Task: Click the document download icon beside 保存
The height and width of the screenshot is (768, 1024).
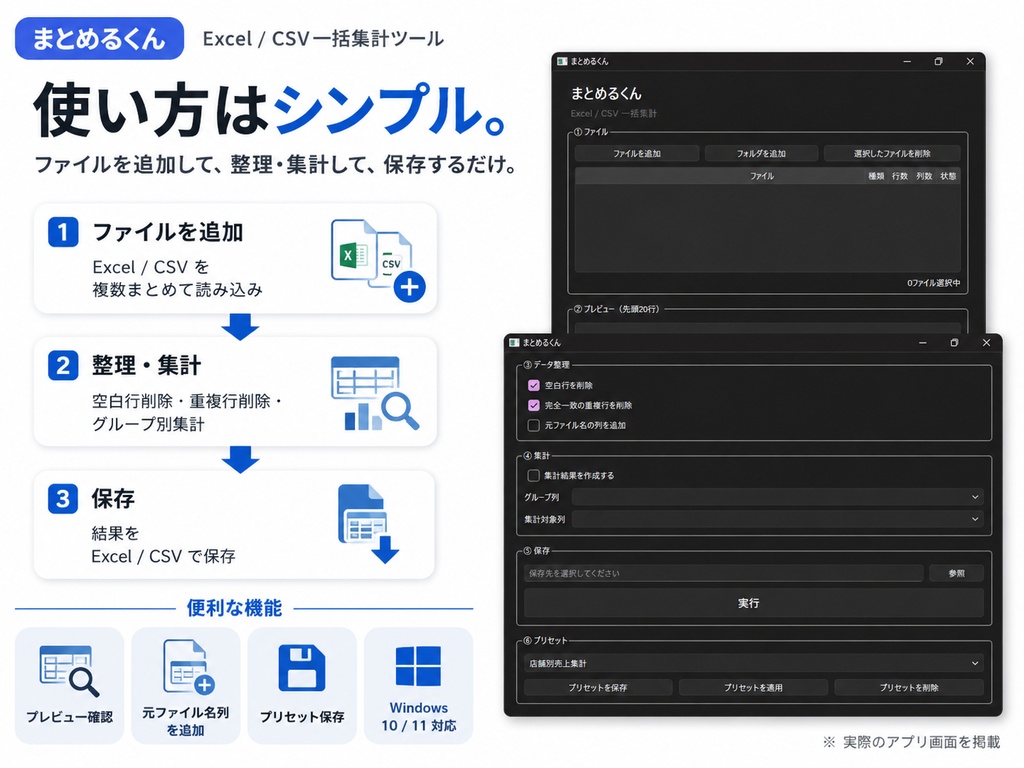Action: [368, 524]
